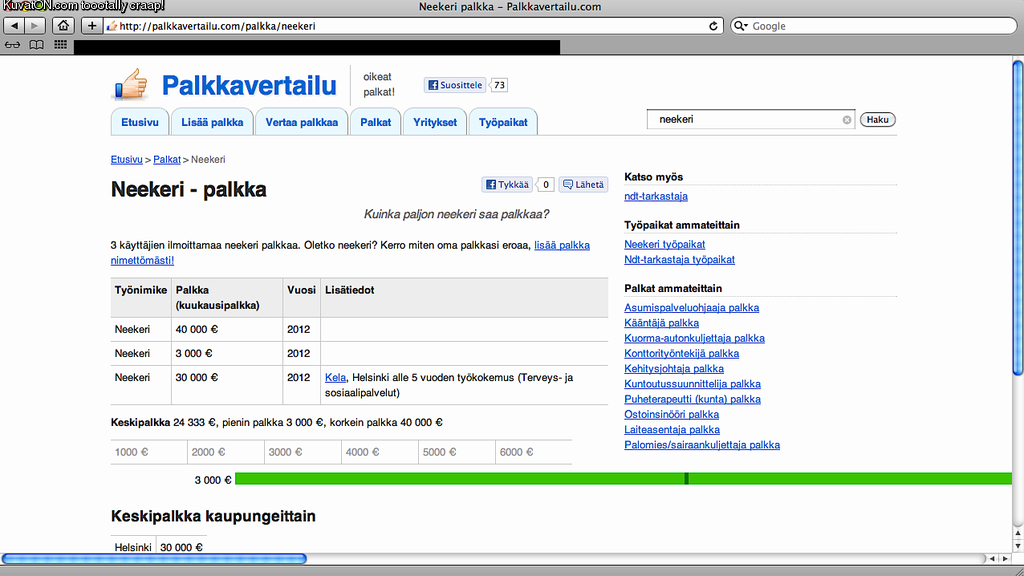Reload the page with the refresh icon

(x=715, y=26)
